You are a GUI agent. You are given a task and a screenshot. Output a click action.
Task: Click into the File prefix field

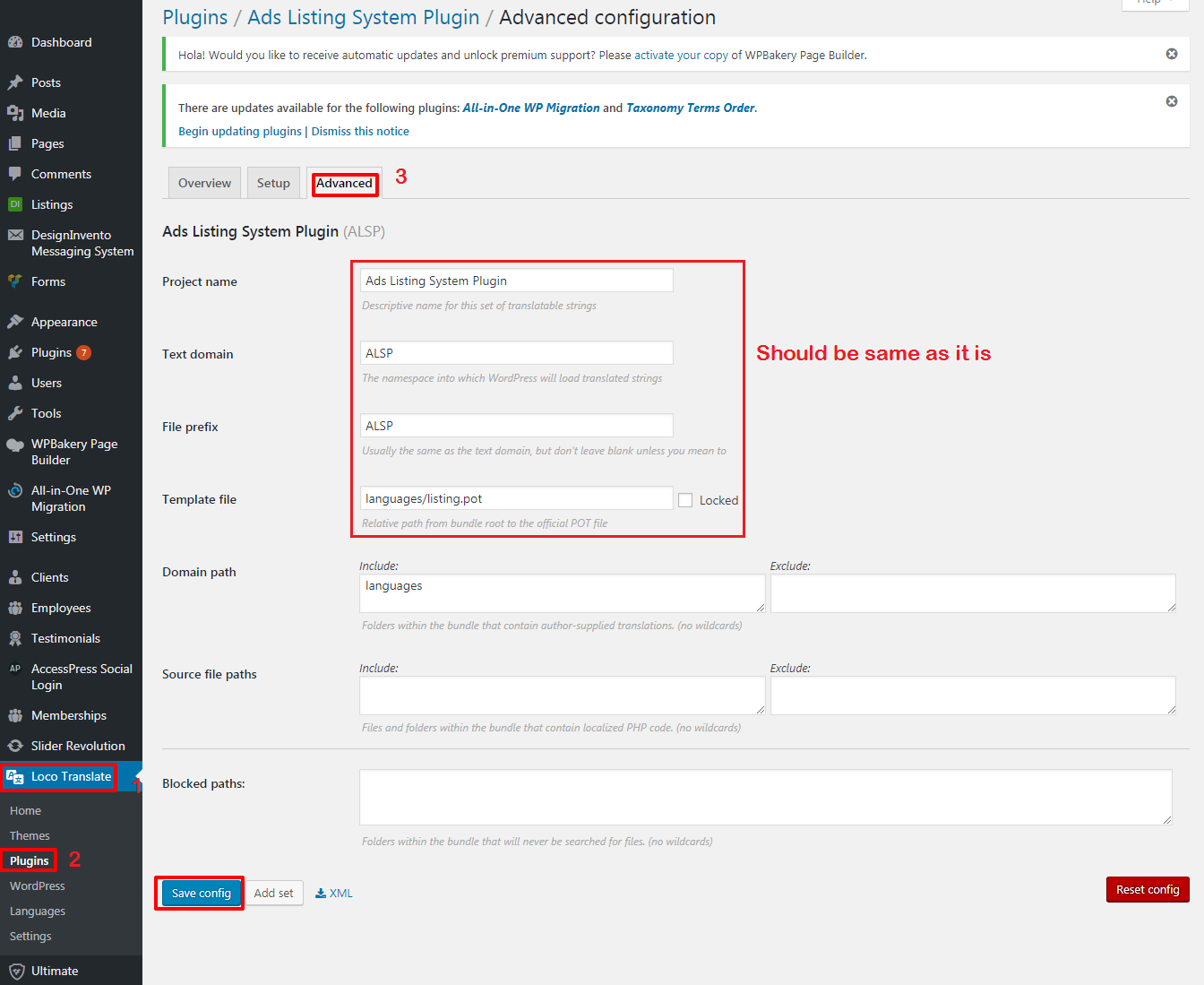pos(516,426)
